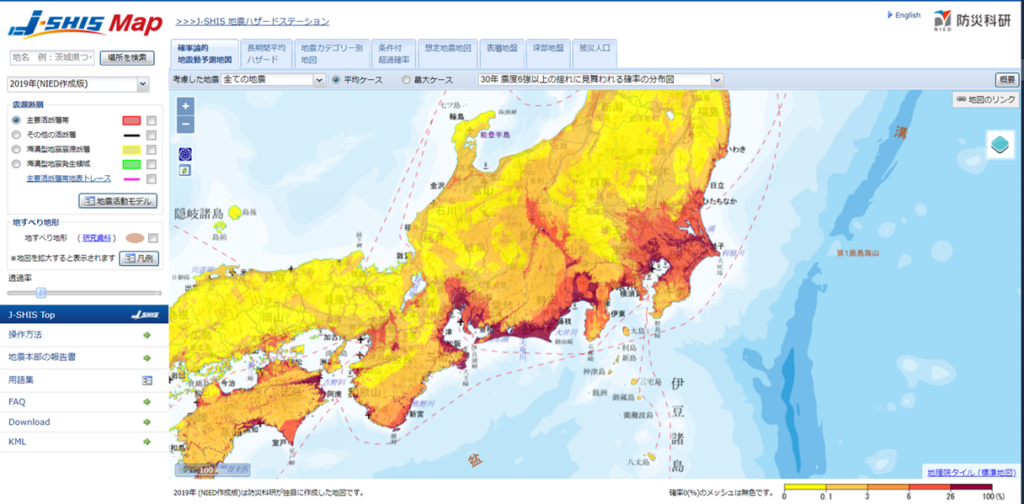Image resolution: width=1024 pixels, height=504 pixels.
Task: Click the blue globe icon on map
Action: (x=185, y=153)
